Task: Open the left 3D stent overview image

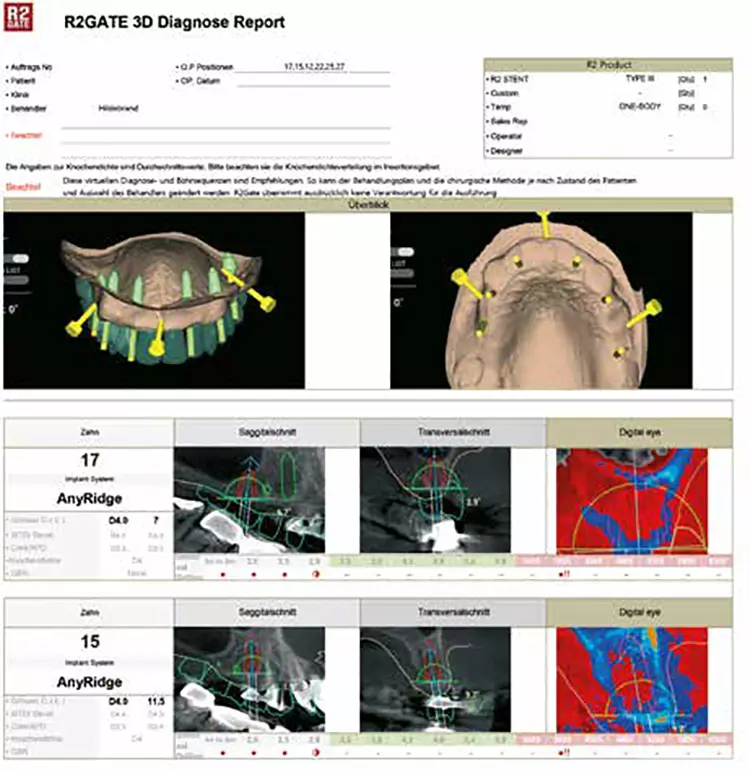Action: (x=154, y=300)
